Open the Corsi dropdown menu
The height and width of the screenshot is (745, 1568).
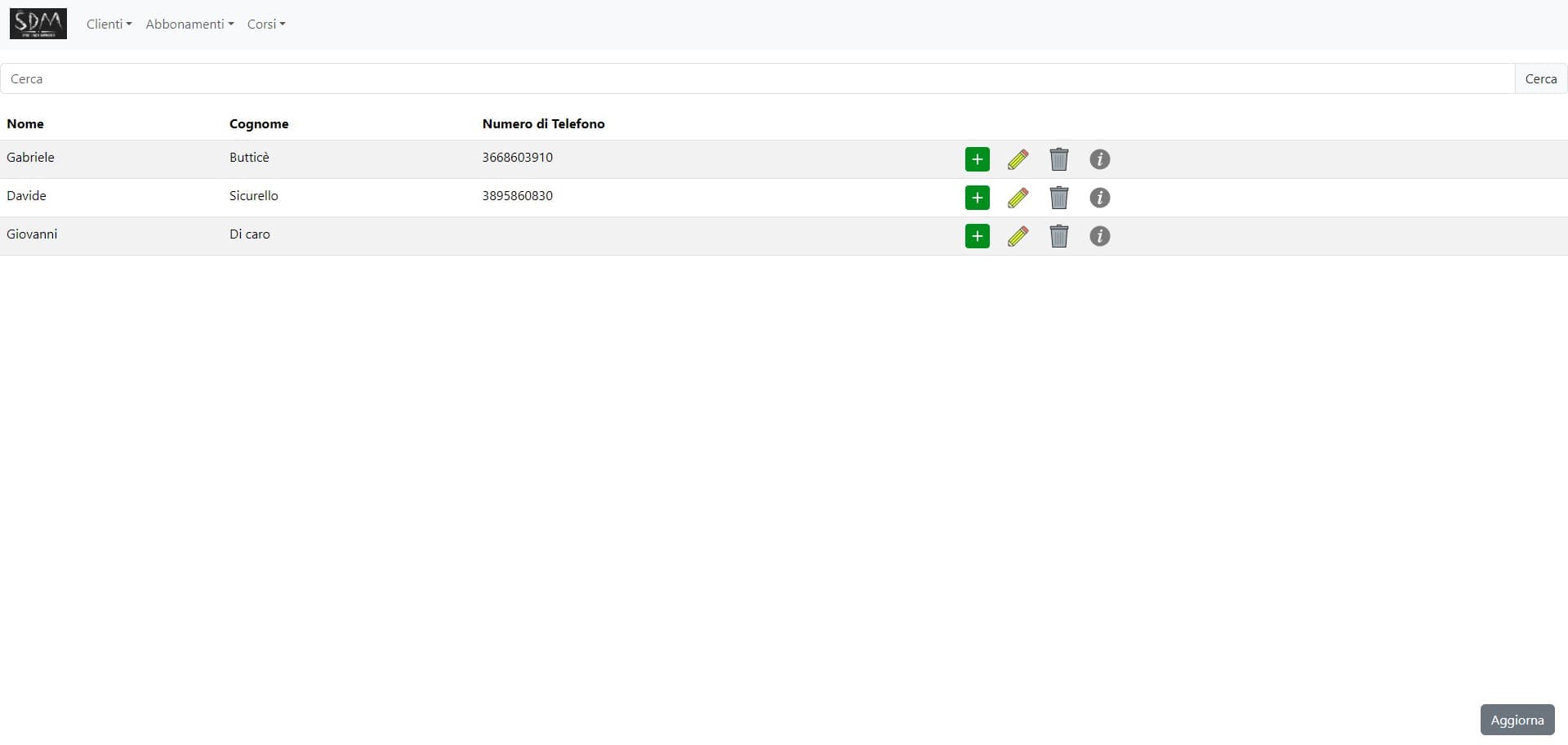pyautogui.click(x=265, y=24)
